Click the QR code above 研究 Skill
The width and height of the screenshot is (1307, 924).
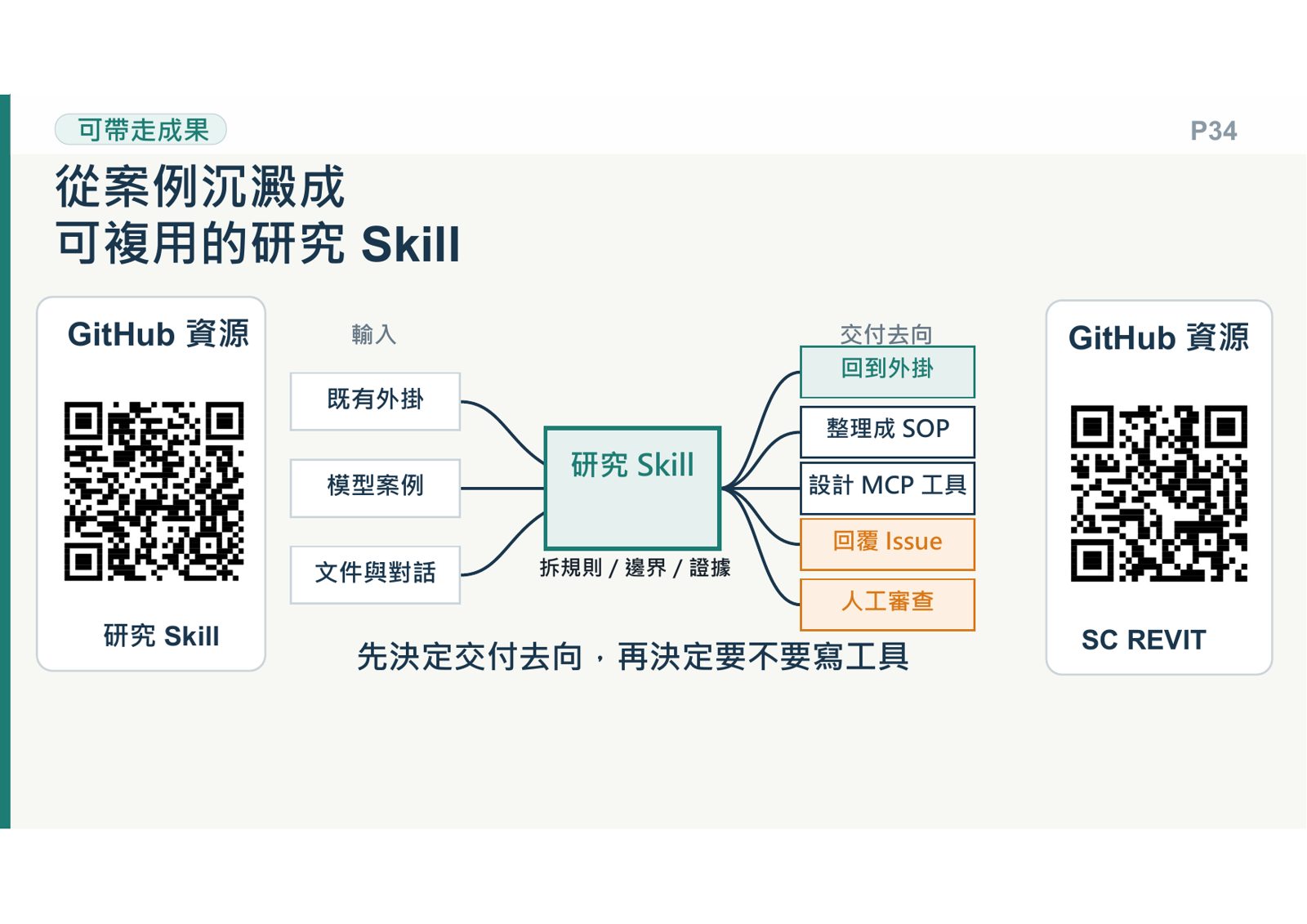click(x=154, y=490)
